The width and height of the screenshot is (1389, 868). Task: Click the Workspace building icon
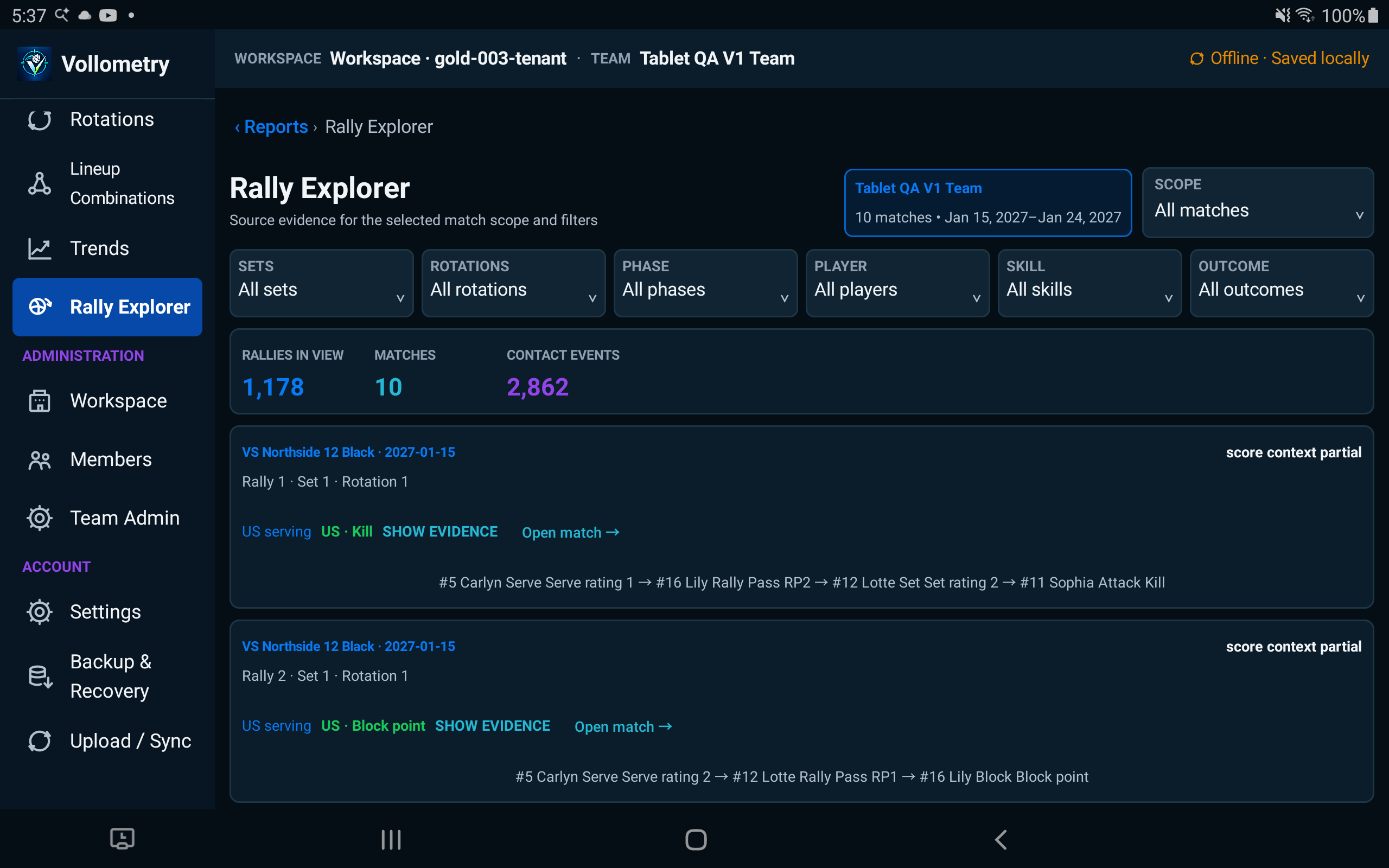[x=40, y=401]
